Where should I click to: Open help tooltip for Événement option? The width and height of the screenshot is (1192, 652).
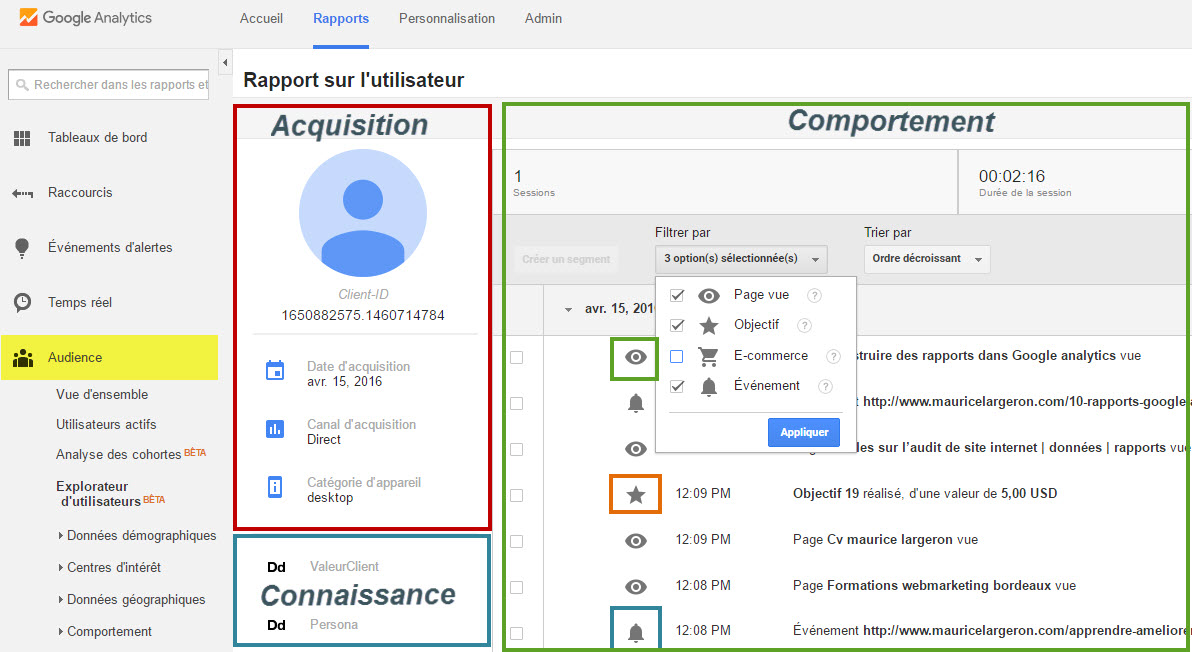tap(825, 387)
